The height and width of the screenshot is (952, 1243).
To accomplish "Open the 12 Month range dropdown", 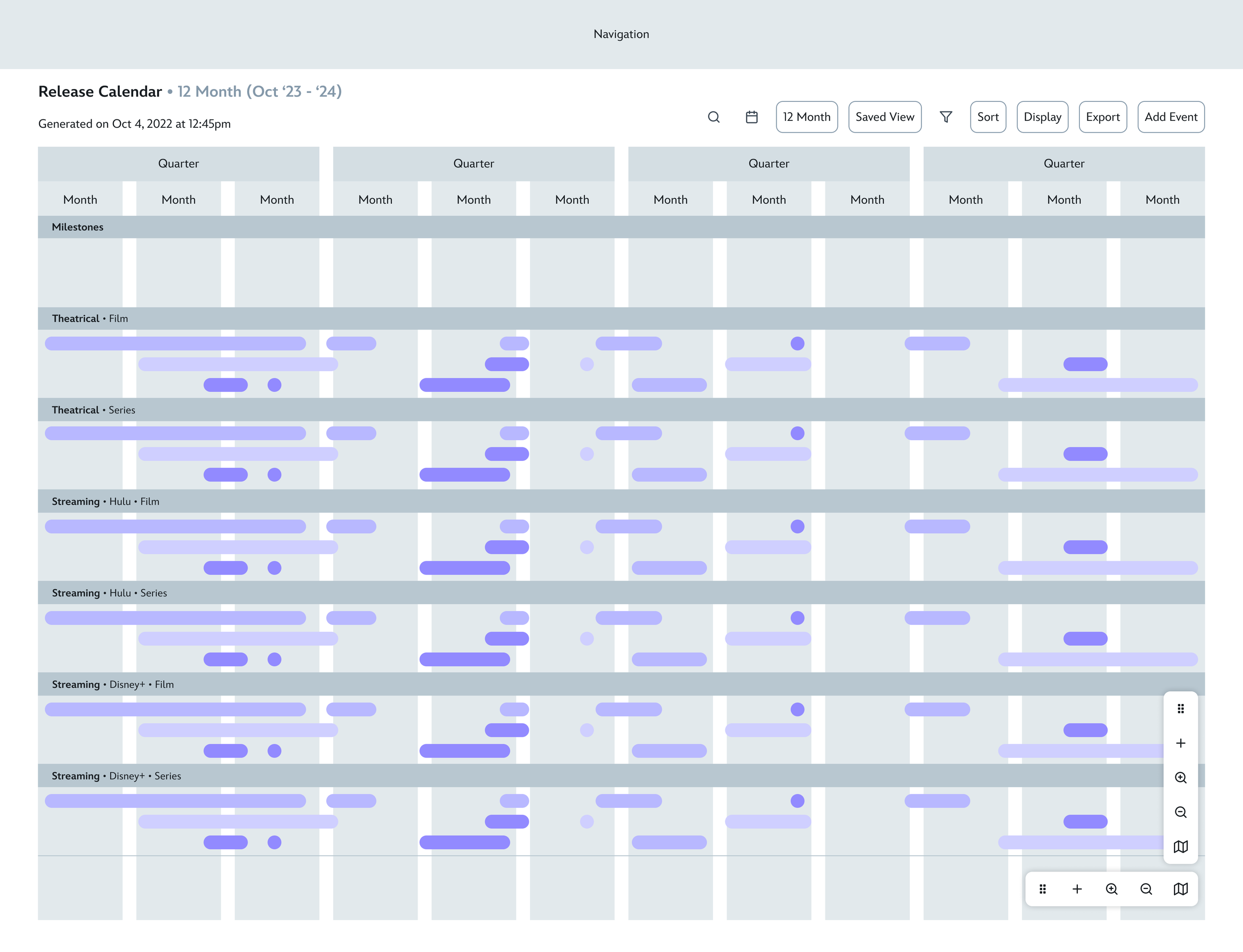I will (x=806, y=117).
